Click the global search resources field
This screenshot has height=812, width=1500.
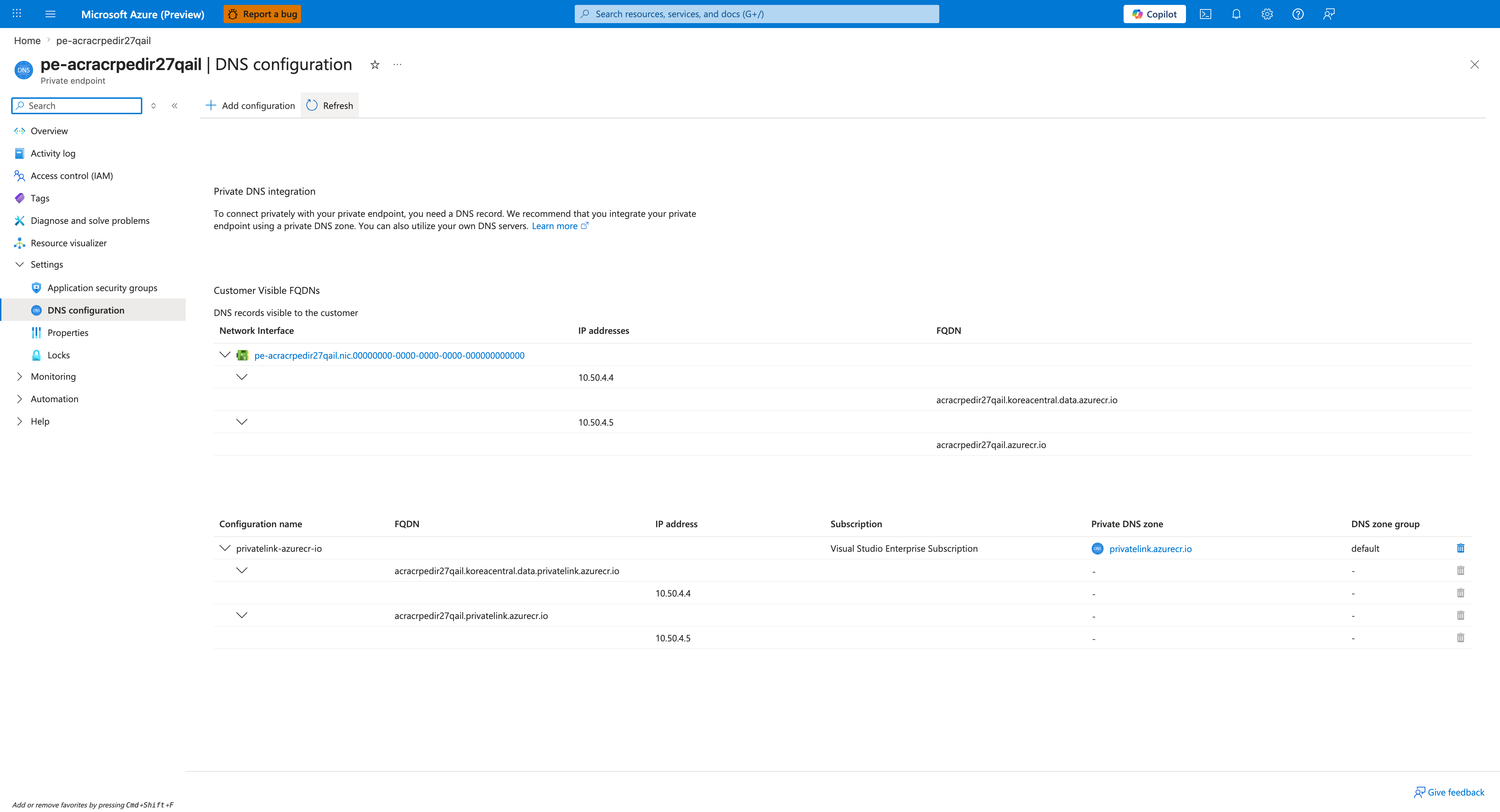756,14
